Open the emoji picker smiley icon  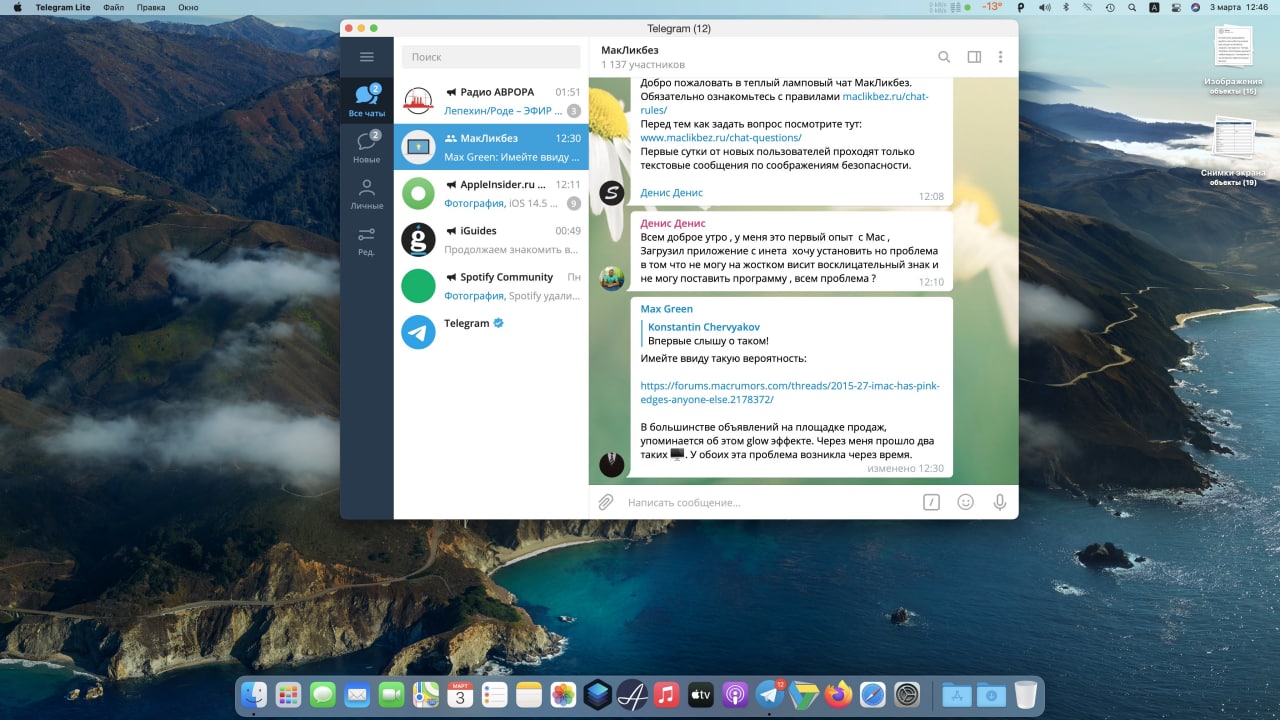(x=965, y=502)
